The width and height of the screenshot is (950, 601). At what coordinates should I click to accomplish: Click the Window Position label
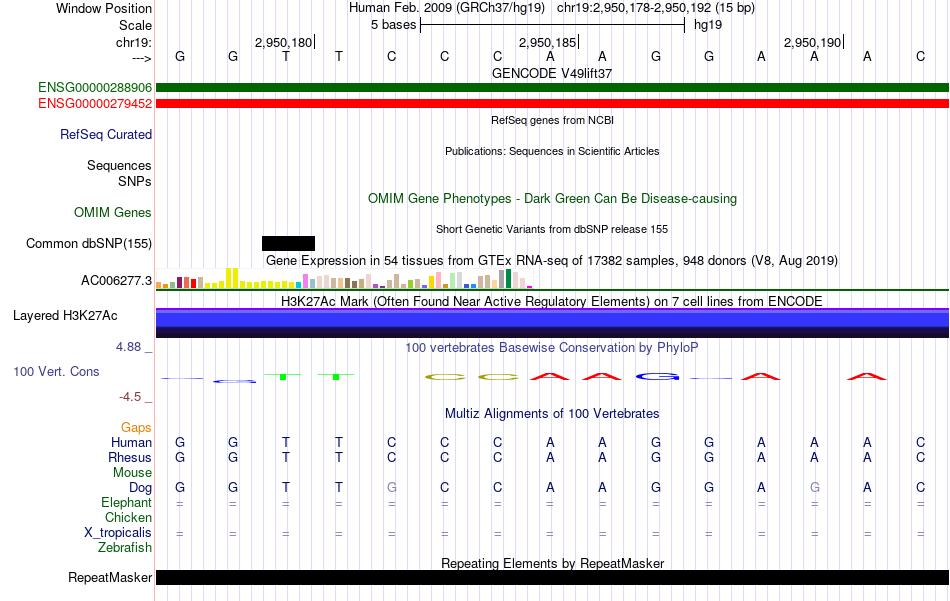[x=104, y=8]
